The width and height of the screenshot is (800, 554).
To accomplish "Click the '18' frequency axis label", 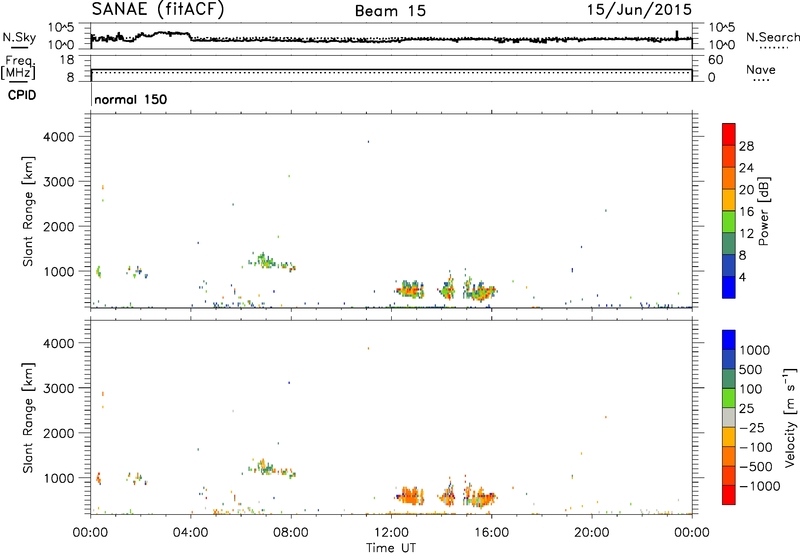I will coord(67,60).
